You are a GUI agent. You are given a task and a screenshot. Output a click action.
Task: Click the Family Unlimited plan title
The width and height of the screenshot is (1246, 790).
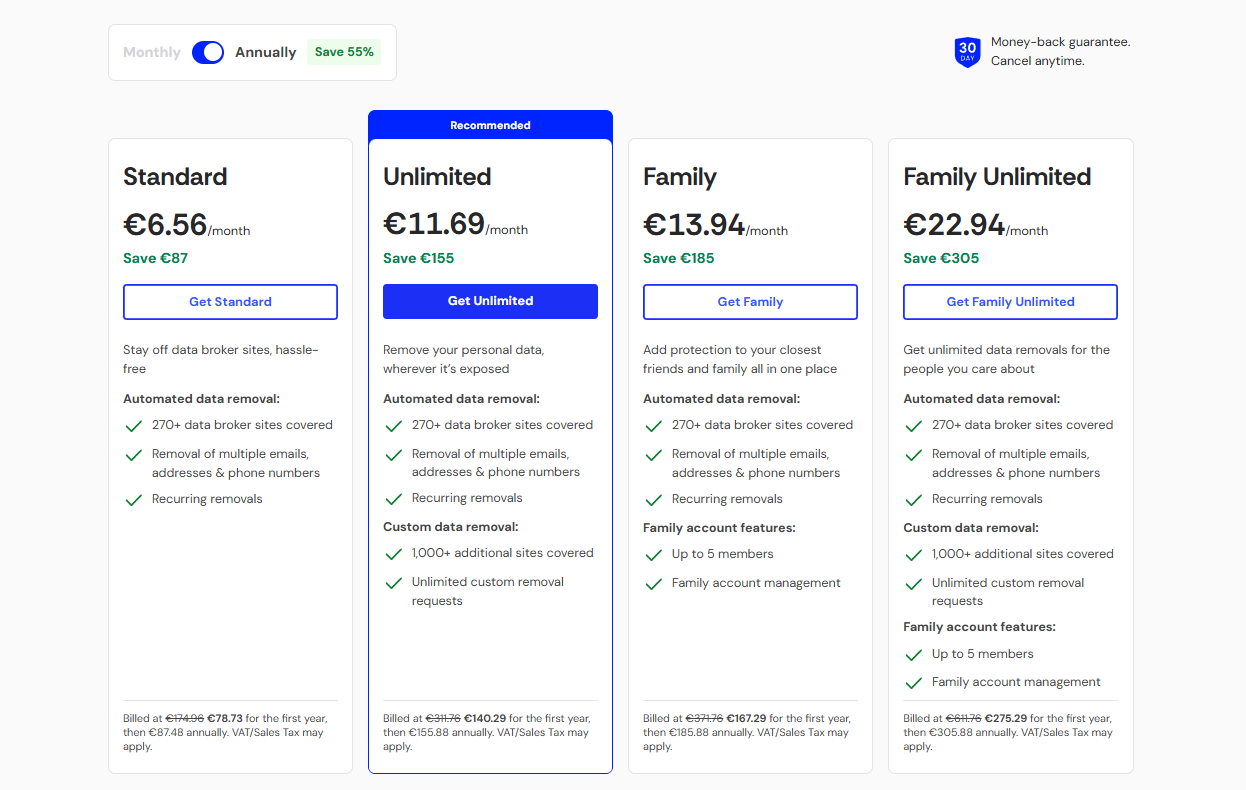[x=996, y=177]
